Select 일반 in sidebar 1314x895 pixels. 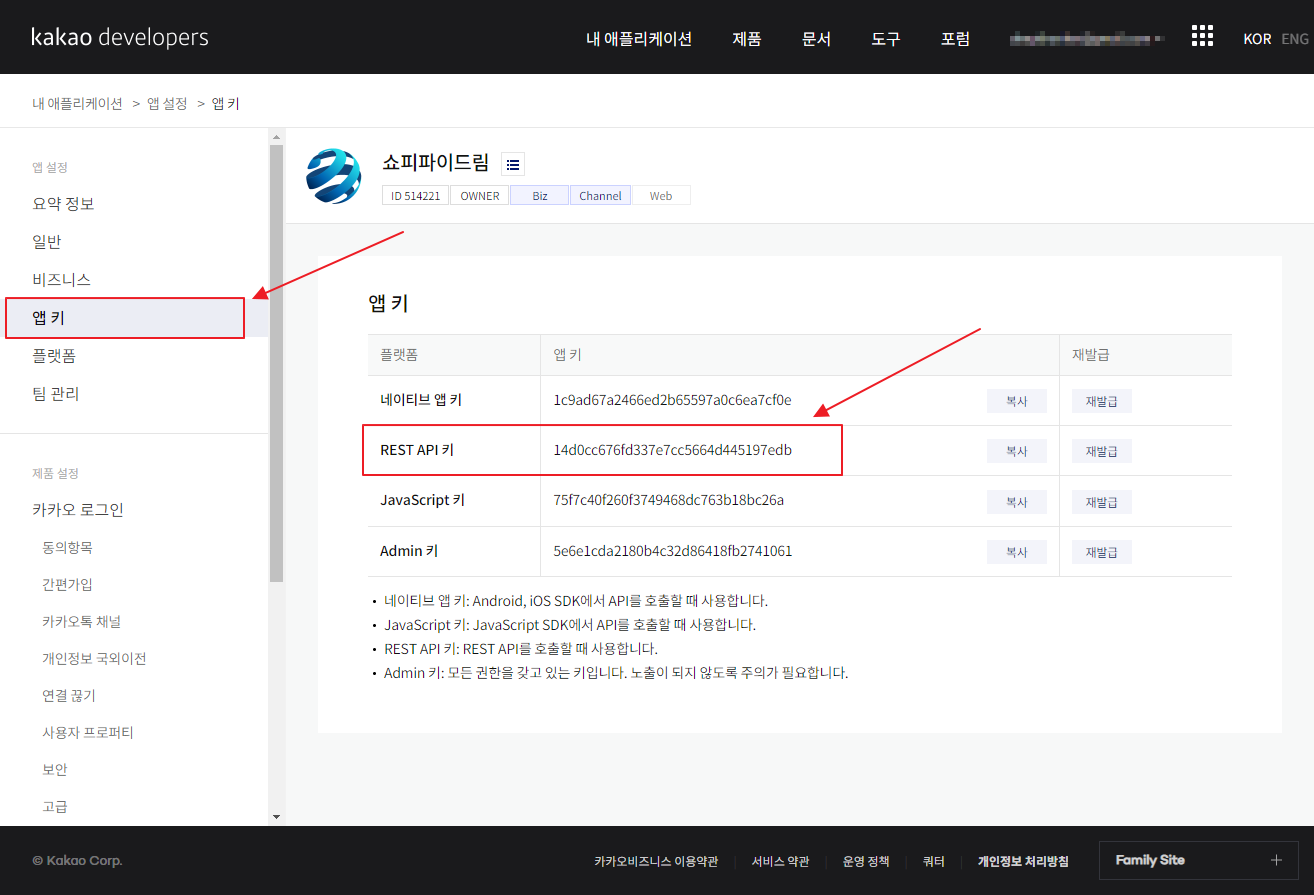coord(47,242)
